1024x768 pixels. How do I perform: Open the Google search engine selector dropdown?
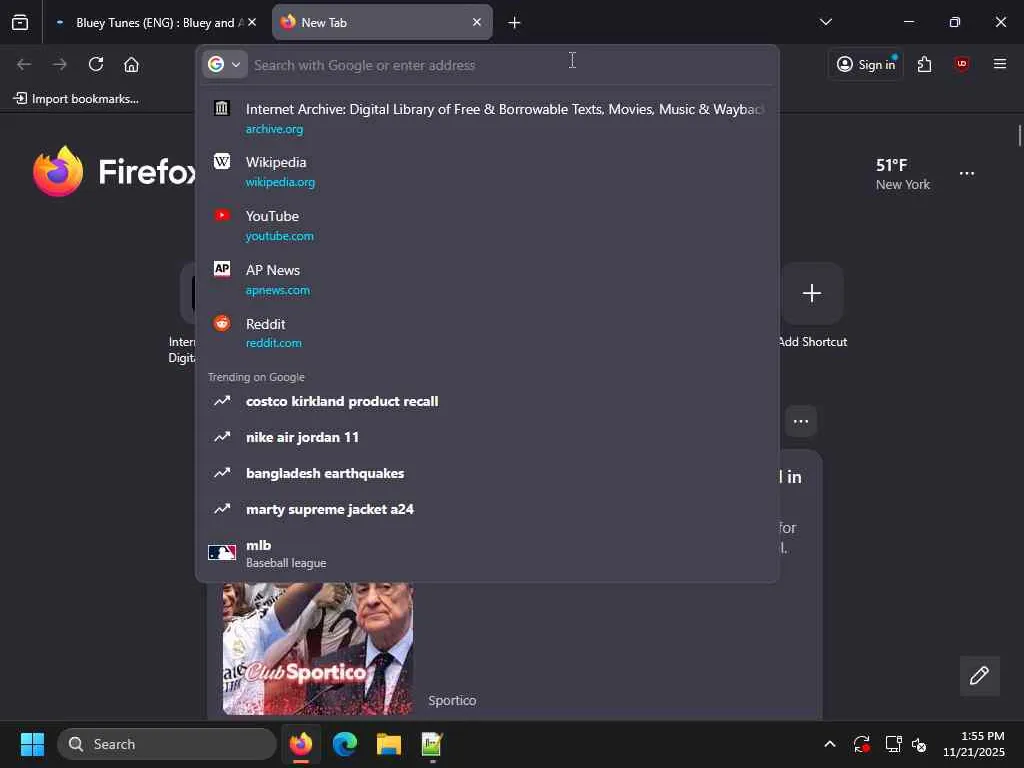(x=225, y=64)
